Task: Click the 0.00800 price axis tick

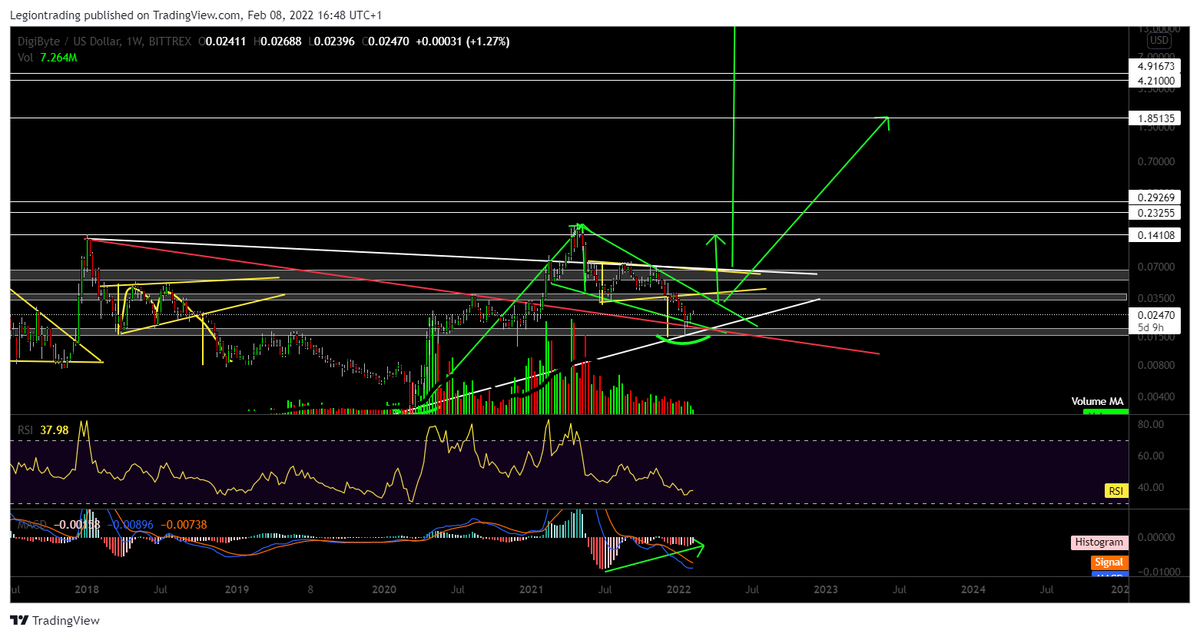Action: point(1154,365)
